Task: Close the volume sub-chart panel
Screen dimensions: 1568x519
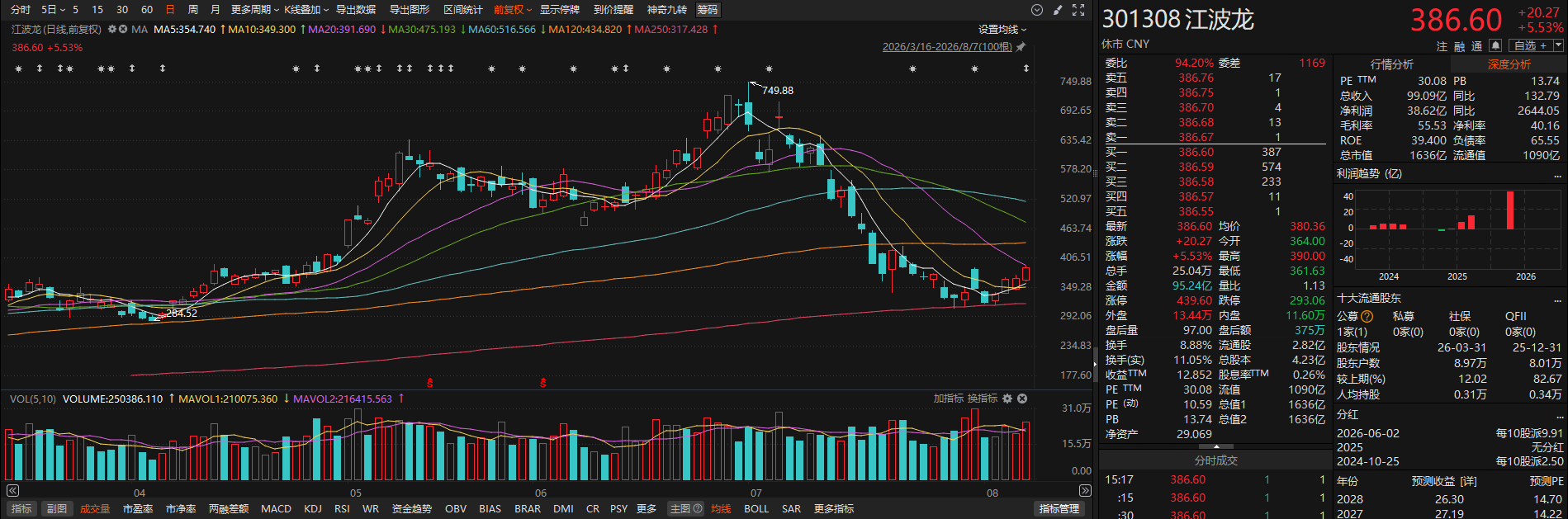Action: [1022, 399]
